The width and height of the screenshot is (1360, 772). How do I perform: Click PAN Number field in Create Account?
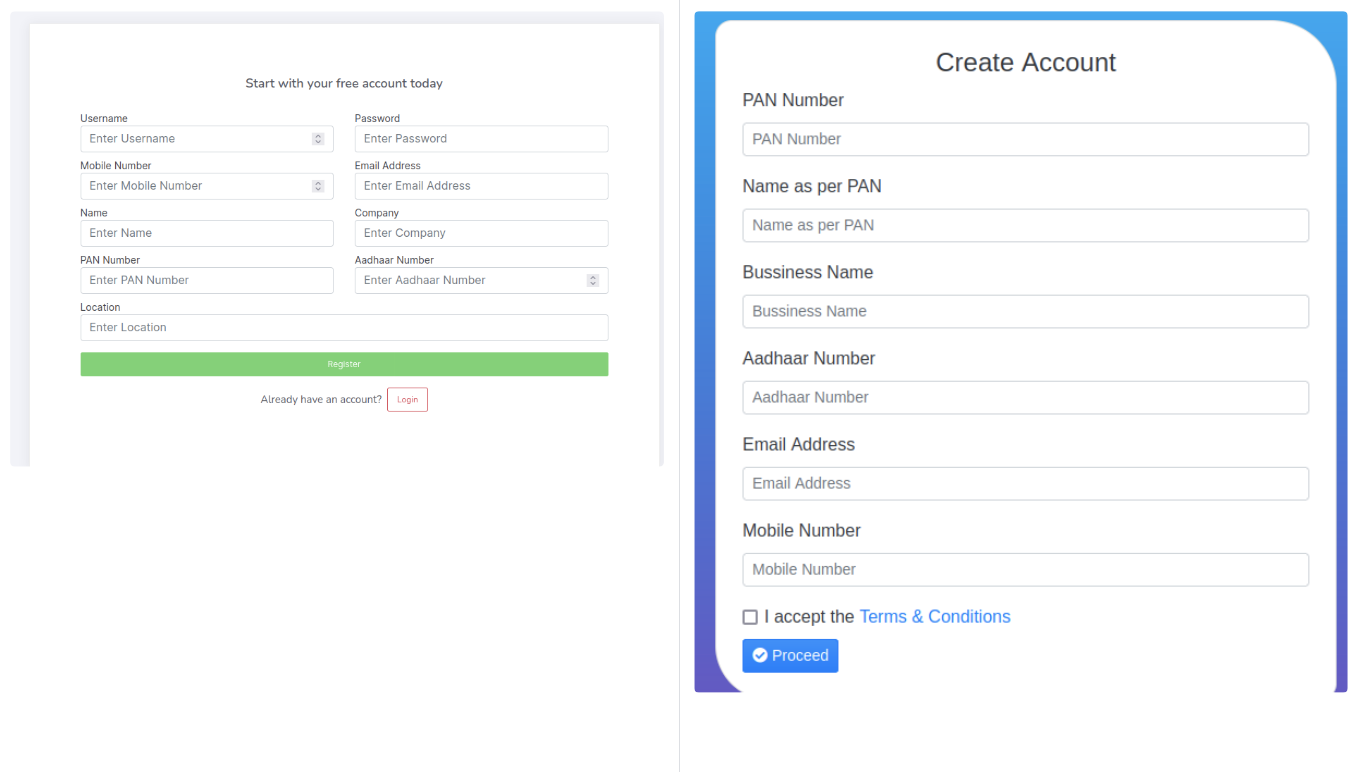pyautogui.click(x=1025, y=139)
